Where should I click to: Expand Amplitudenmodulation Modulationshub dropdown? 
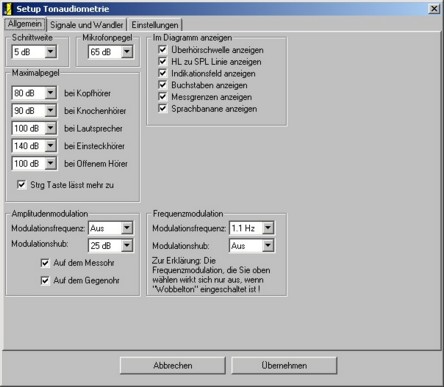[x=127, y=246]
